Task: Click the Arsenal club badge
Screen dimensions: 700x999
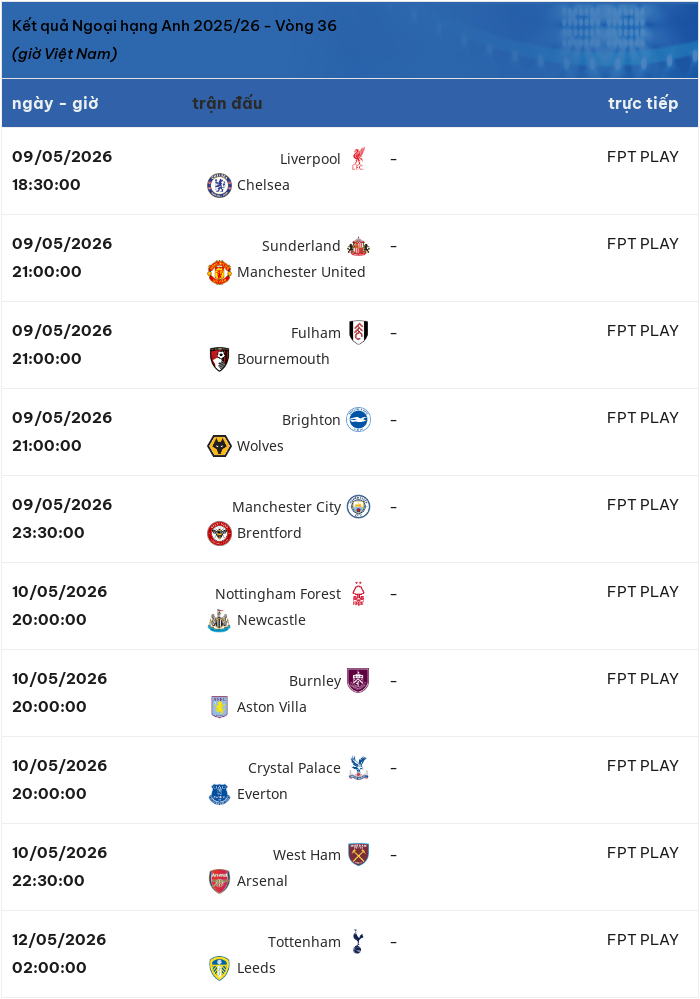Action: click(x=219, y=881)
